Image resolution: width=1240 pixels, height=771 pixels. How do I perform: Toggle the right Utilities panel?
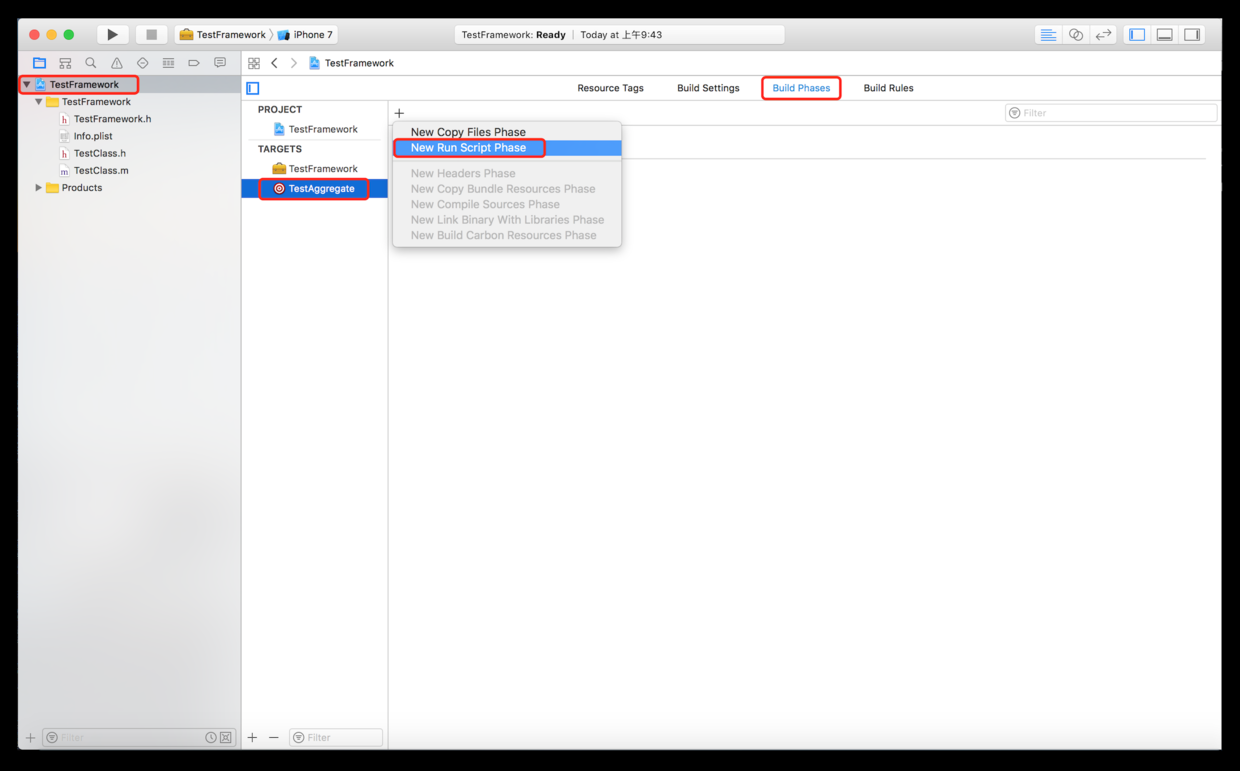coord(1192,35)
